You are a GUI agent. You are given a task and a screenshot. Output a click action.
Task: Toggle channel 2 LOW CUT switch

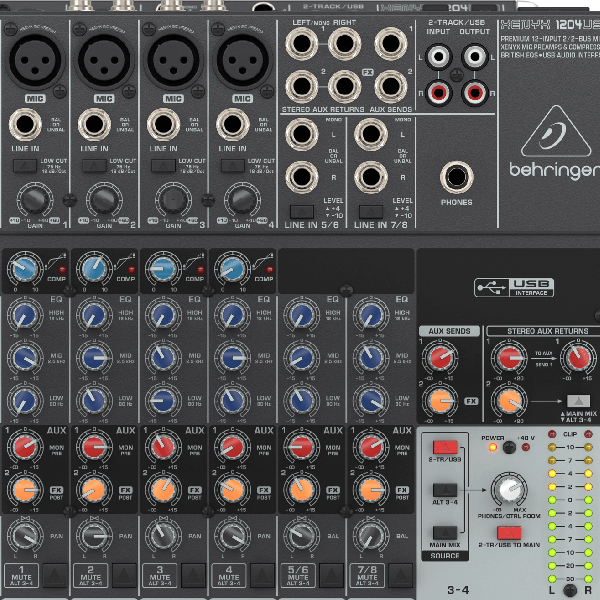tap(94, 165)
